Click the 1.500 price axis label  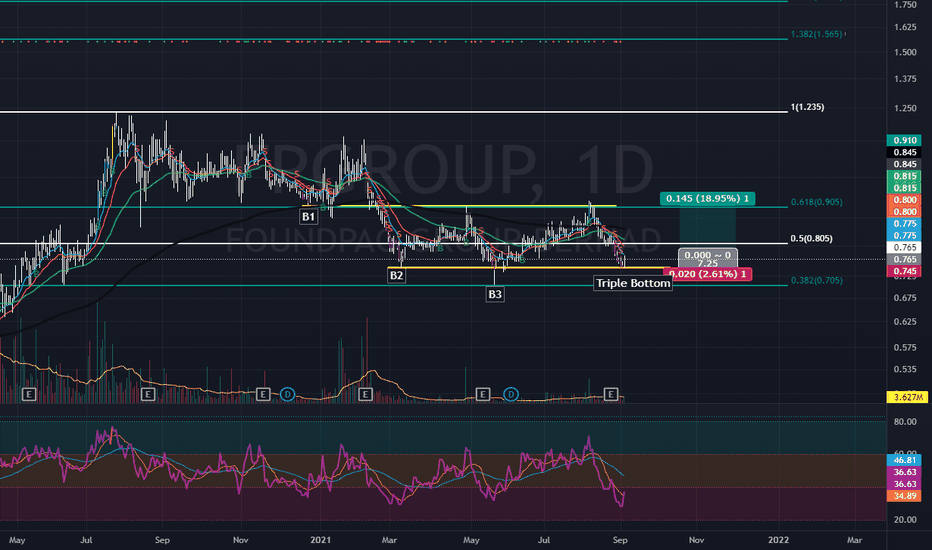click(905, 52)
